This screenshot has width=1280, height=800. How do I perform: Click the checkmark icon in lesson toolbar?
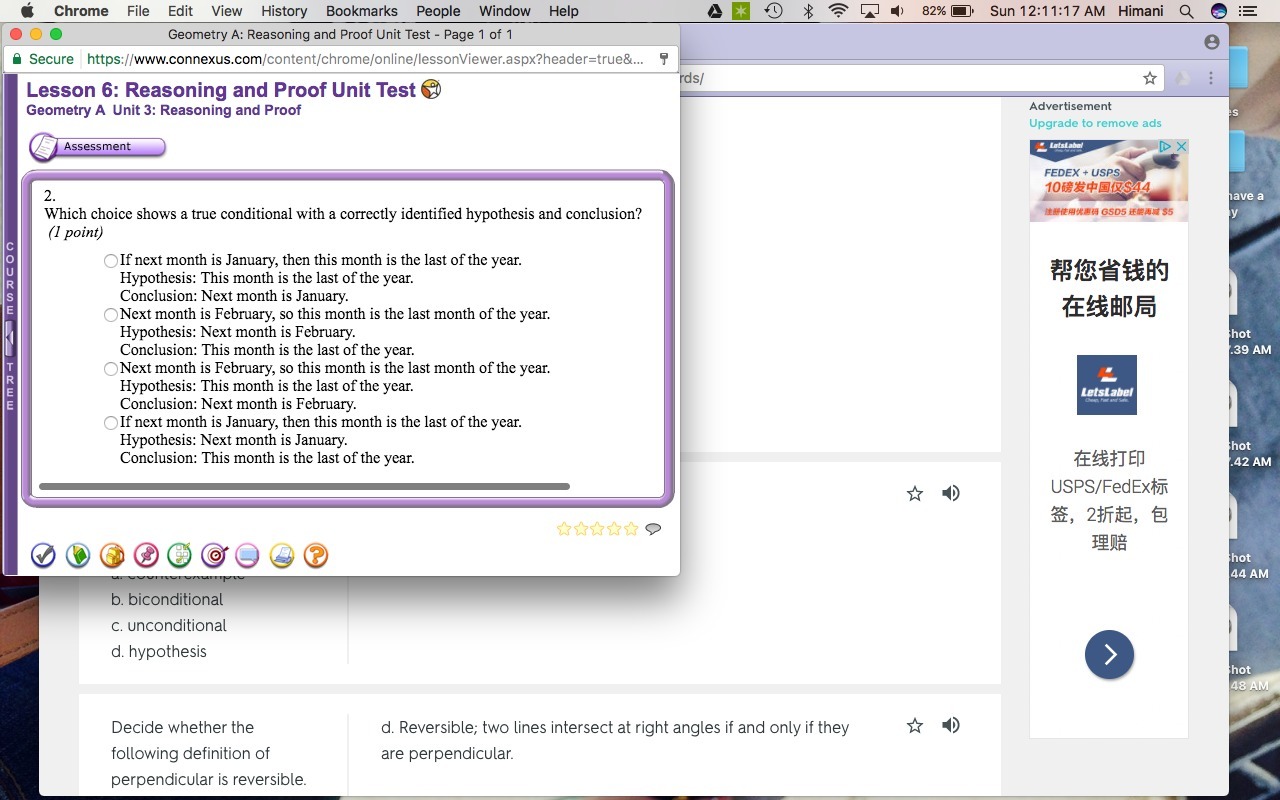coord(43,555)
